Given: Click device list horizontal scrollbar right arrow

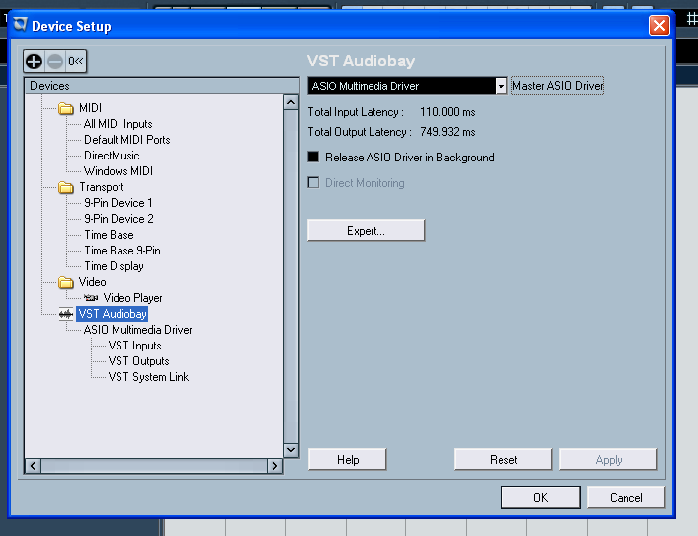Looking at the screenshot, I should 275,466.
